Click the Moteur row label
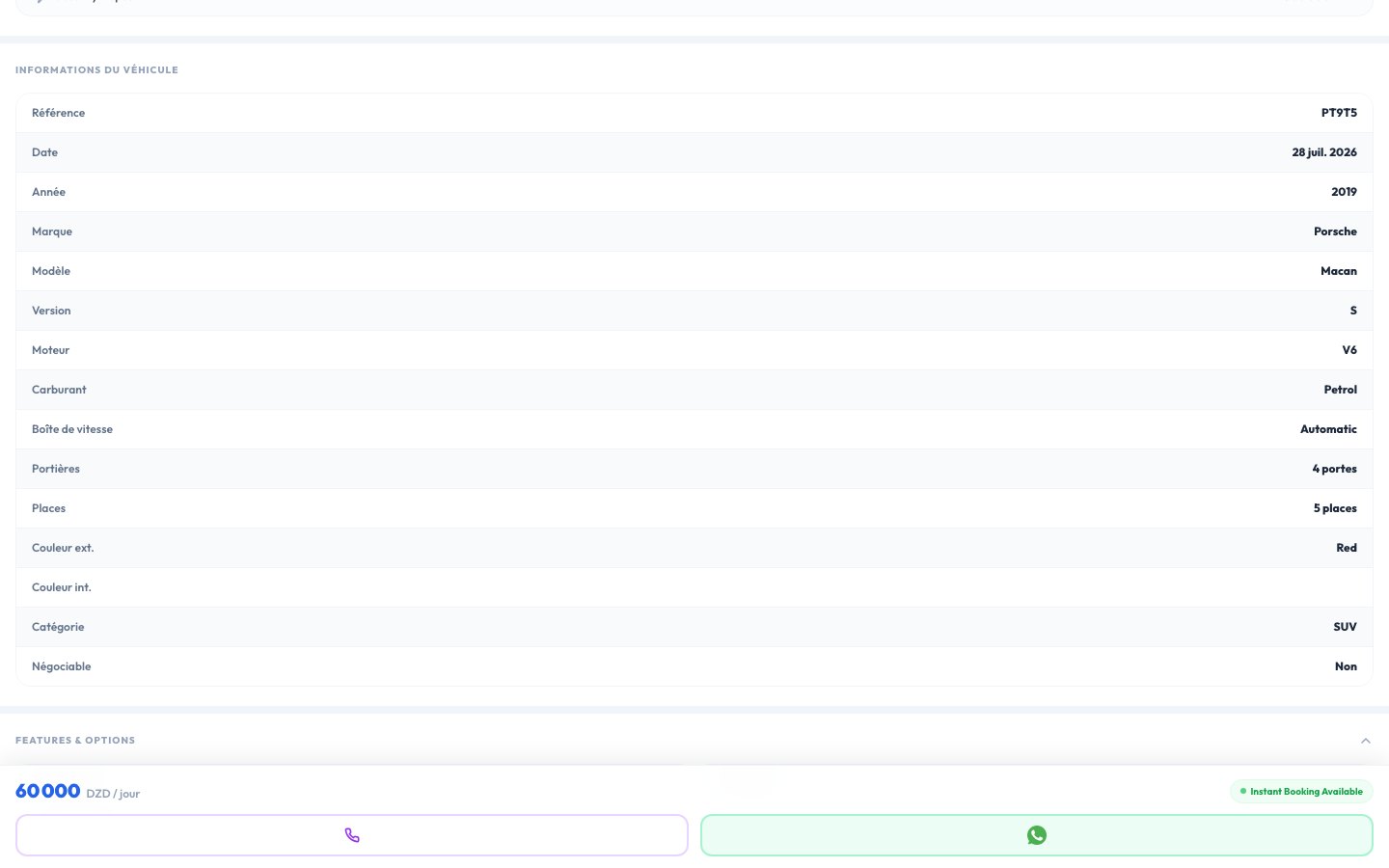The image size is (1389, 868). [50, 350]
